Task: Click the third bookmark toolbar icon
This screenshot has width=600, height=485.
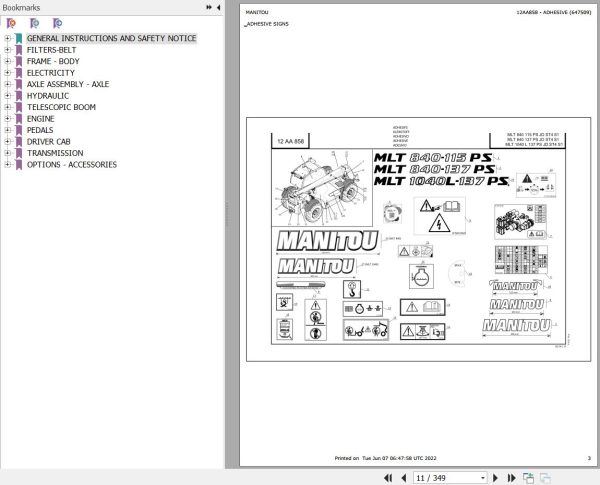Action: [x=57, y=24]
